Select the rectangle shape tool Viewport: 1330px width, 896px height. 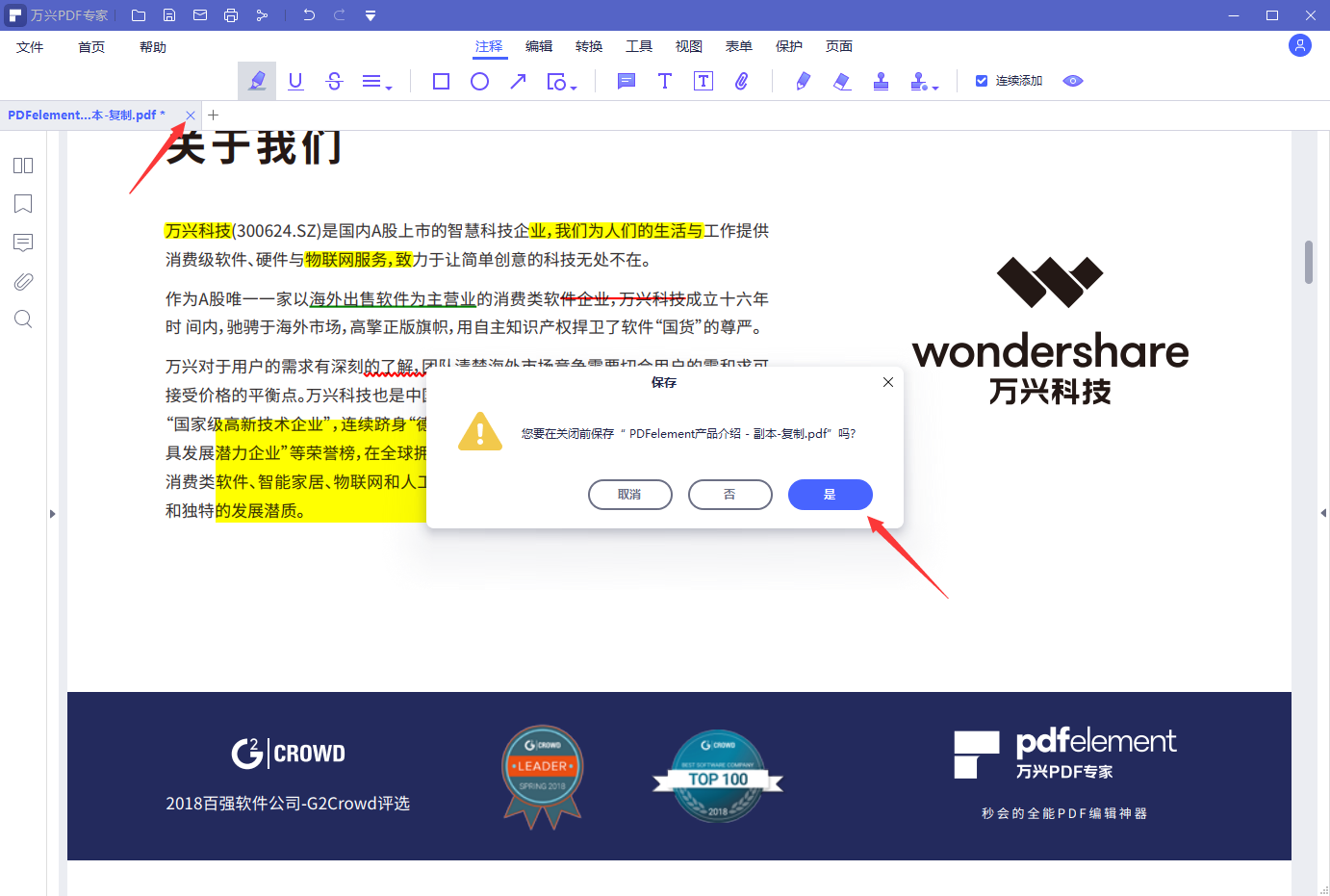pyautogui.click(x=441, y=81)
